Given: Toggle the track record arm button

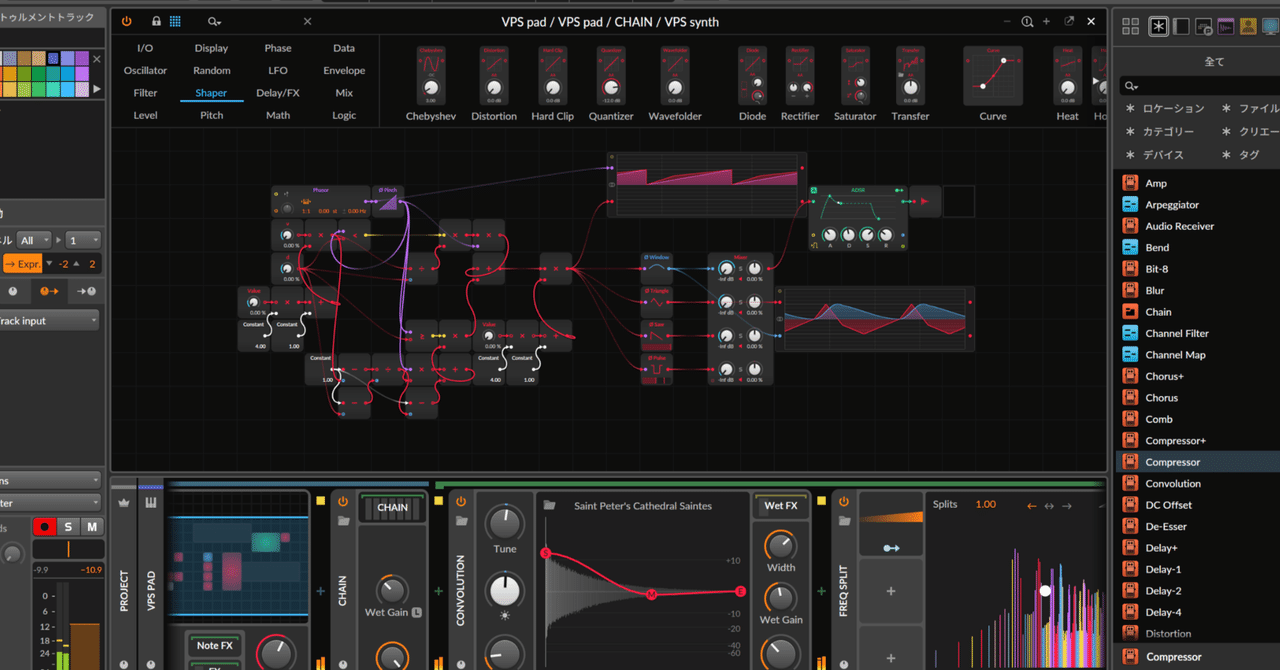Looking at the screenshot, I should tap(45, 527).
